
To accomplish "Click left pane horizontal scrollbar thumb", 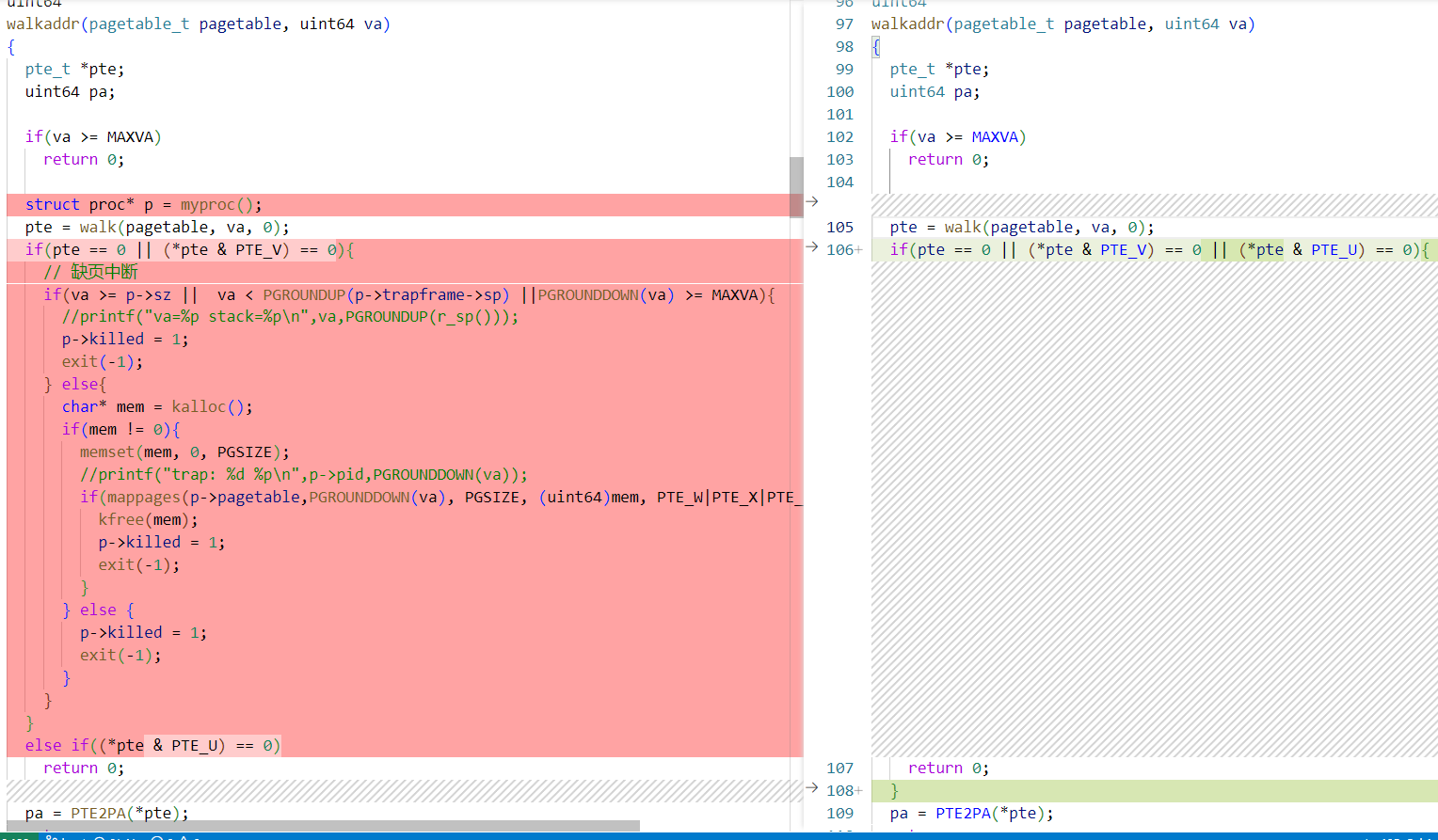I will [323, 826].
